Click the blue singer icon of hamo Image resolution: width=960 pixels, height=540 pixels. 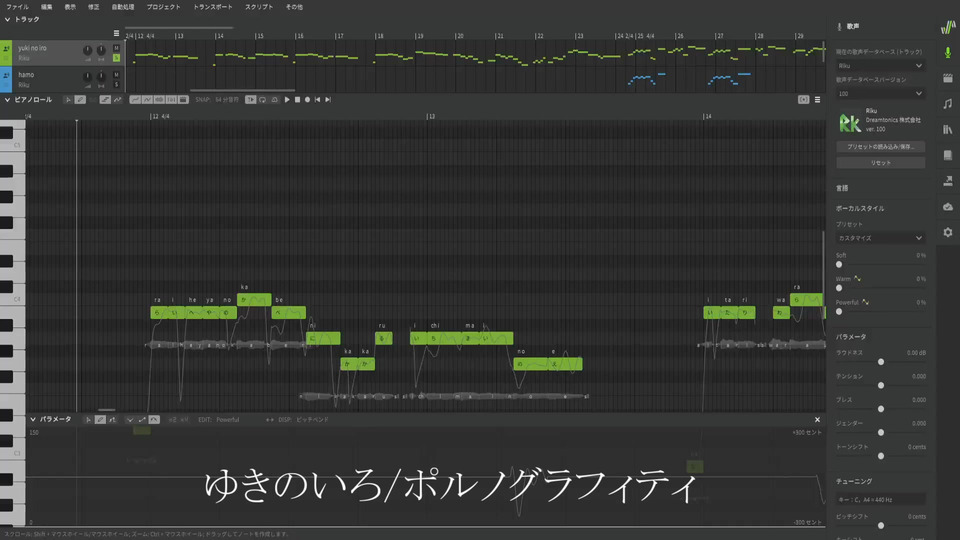[x=6, y=75]
